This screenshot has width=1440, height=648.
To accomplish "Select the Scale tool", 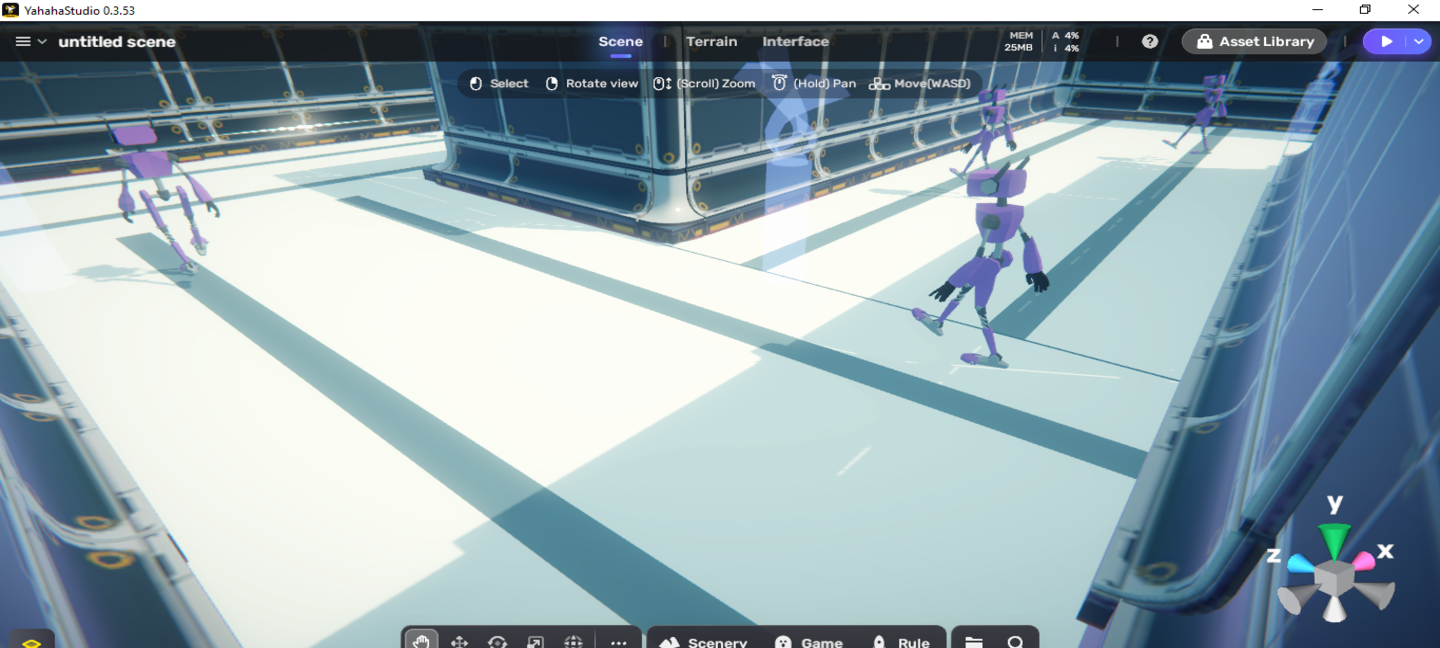I will coord(536,643).
